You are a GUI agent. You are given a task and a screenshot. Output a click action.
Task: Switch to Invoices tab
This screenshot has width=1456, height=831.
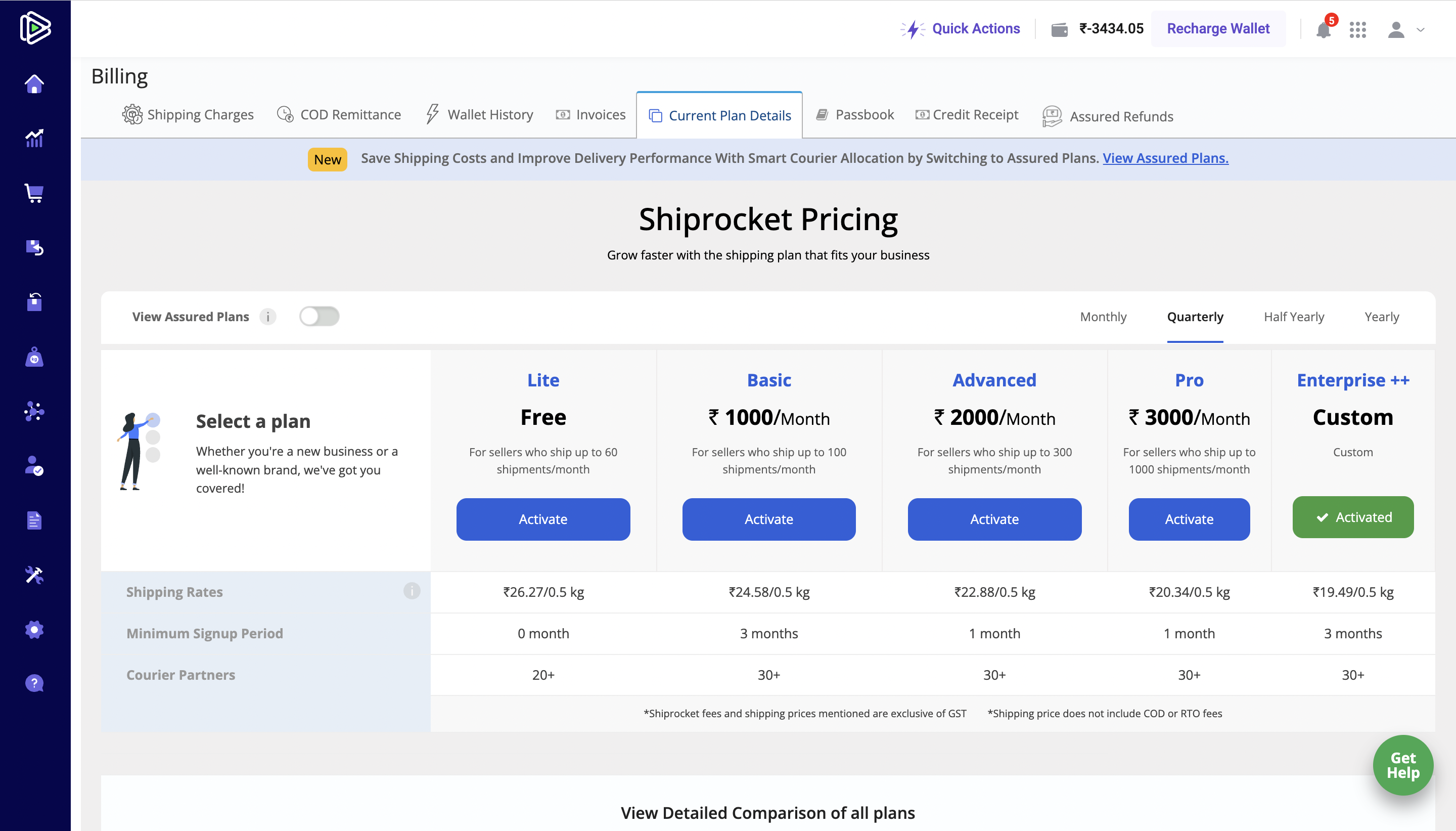pos(590,115)
